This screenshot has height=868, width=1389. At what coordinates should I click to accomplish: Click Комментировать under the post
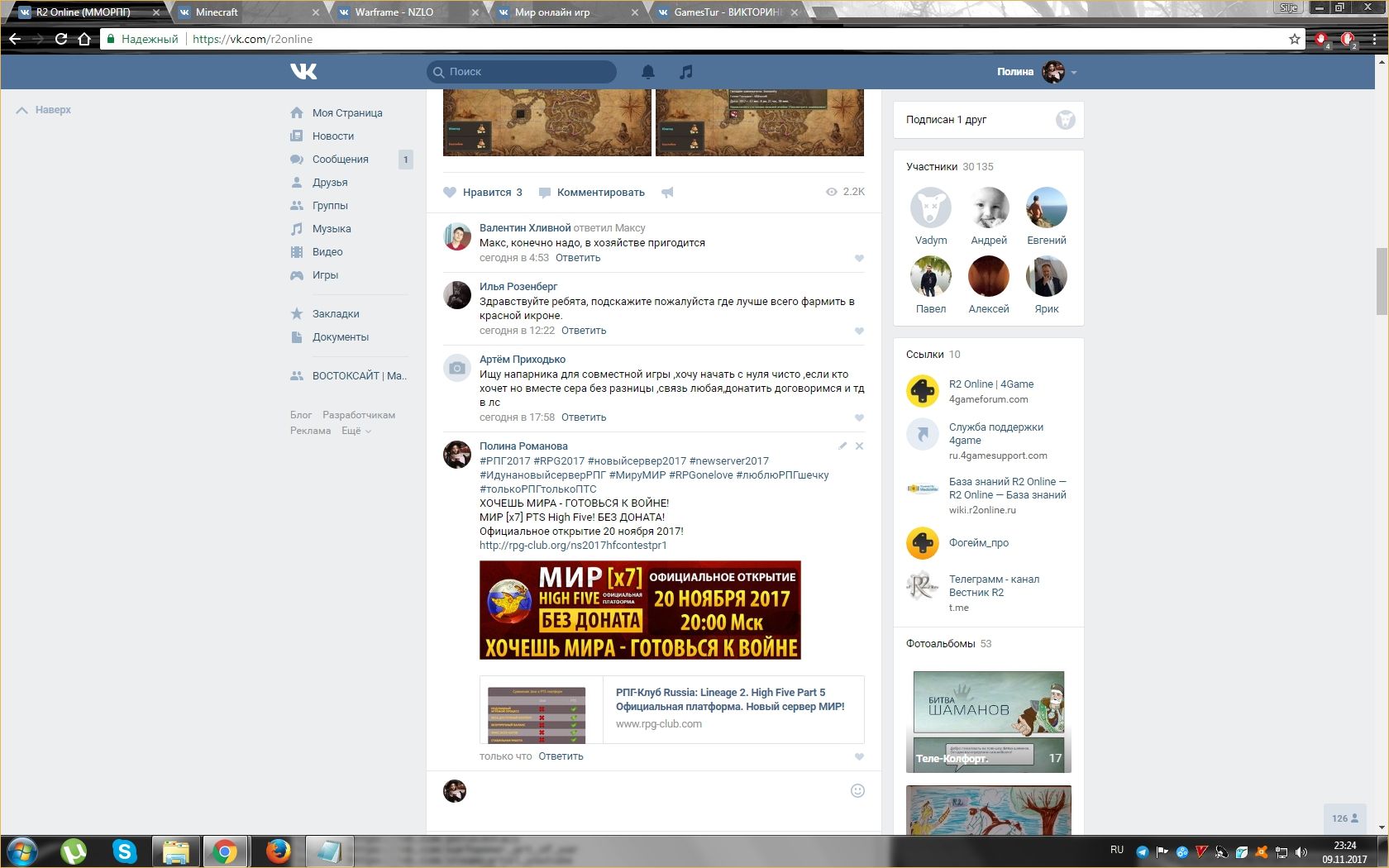click(591, 193)
